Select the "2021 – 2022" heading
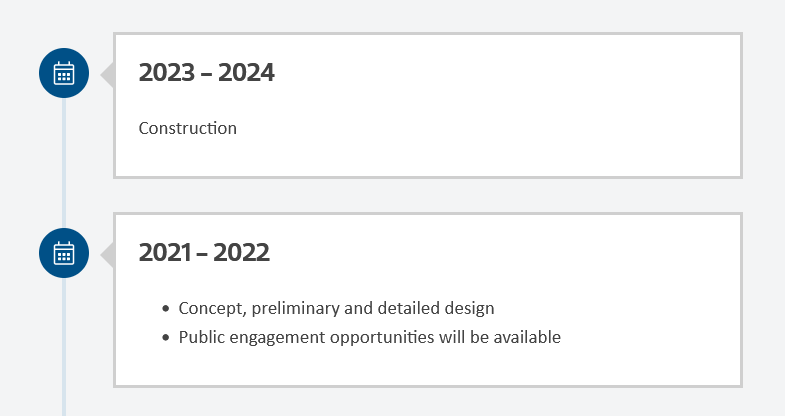Image resolution: width=785 pixels, height=416 pixels. click(204, 253)
